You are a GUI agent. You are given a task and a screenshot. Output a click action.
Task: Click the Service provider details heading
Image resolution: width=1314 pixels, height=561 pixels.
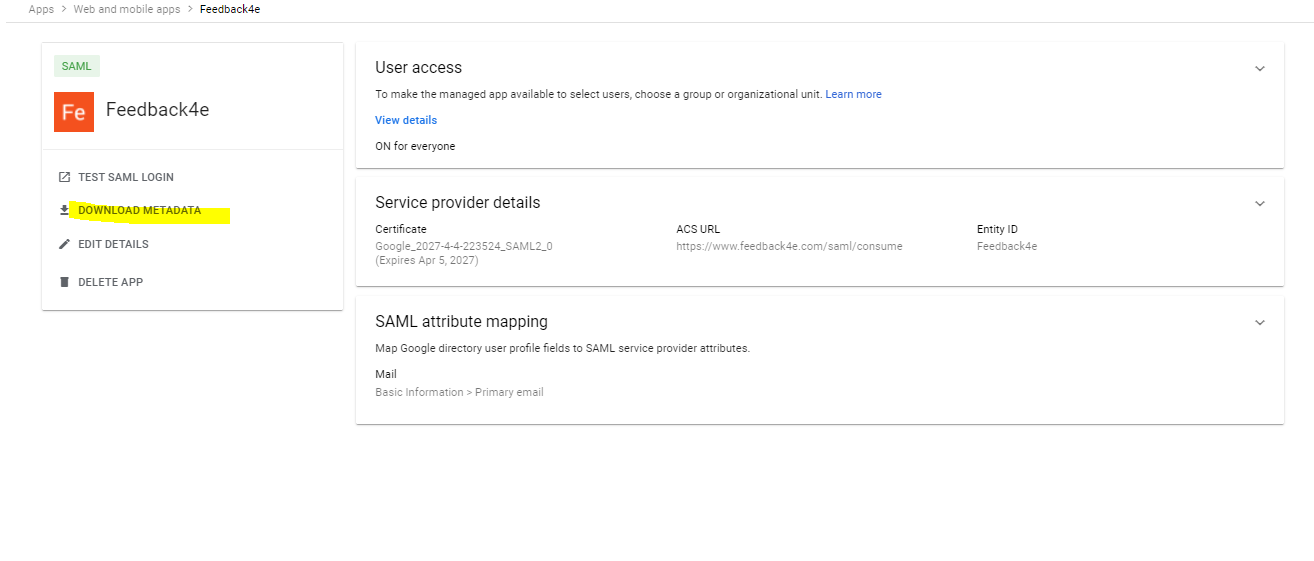coord(457,202)
